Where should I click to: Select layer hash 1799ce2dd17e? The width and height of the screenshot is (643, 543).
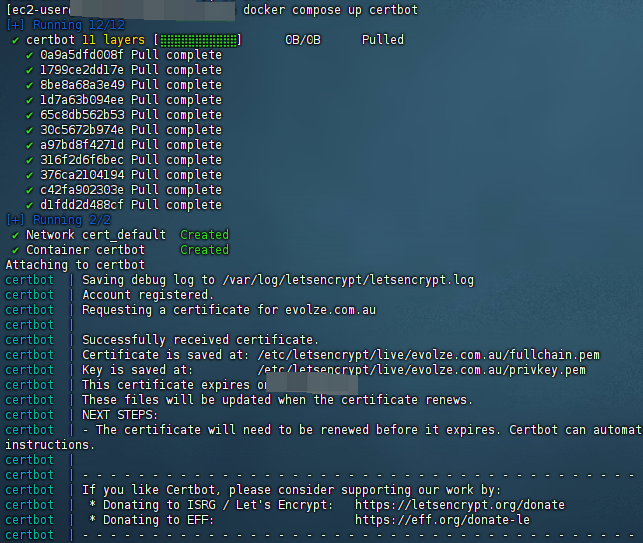point(82,70)
